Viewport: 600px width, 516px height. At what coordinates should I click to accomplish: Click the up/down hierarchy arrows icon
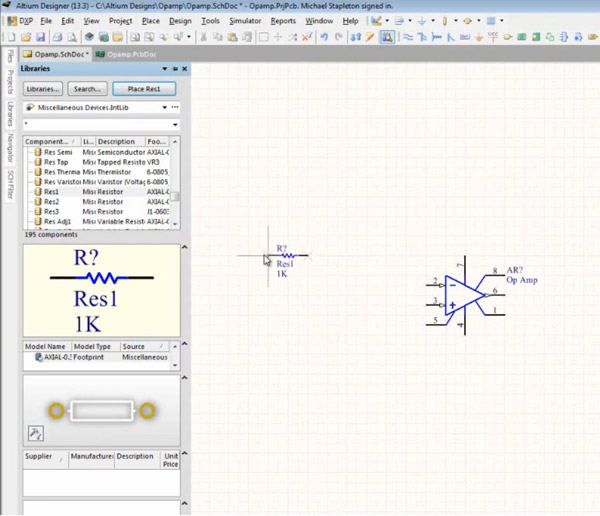click(356, 37)
